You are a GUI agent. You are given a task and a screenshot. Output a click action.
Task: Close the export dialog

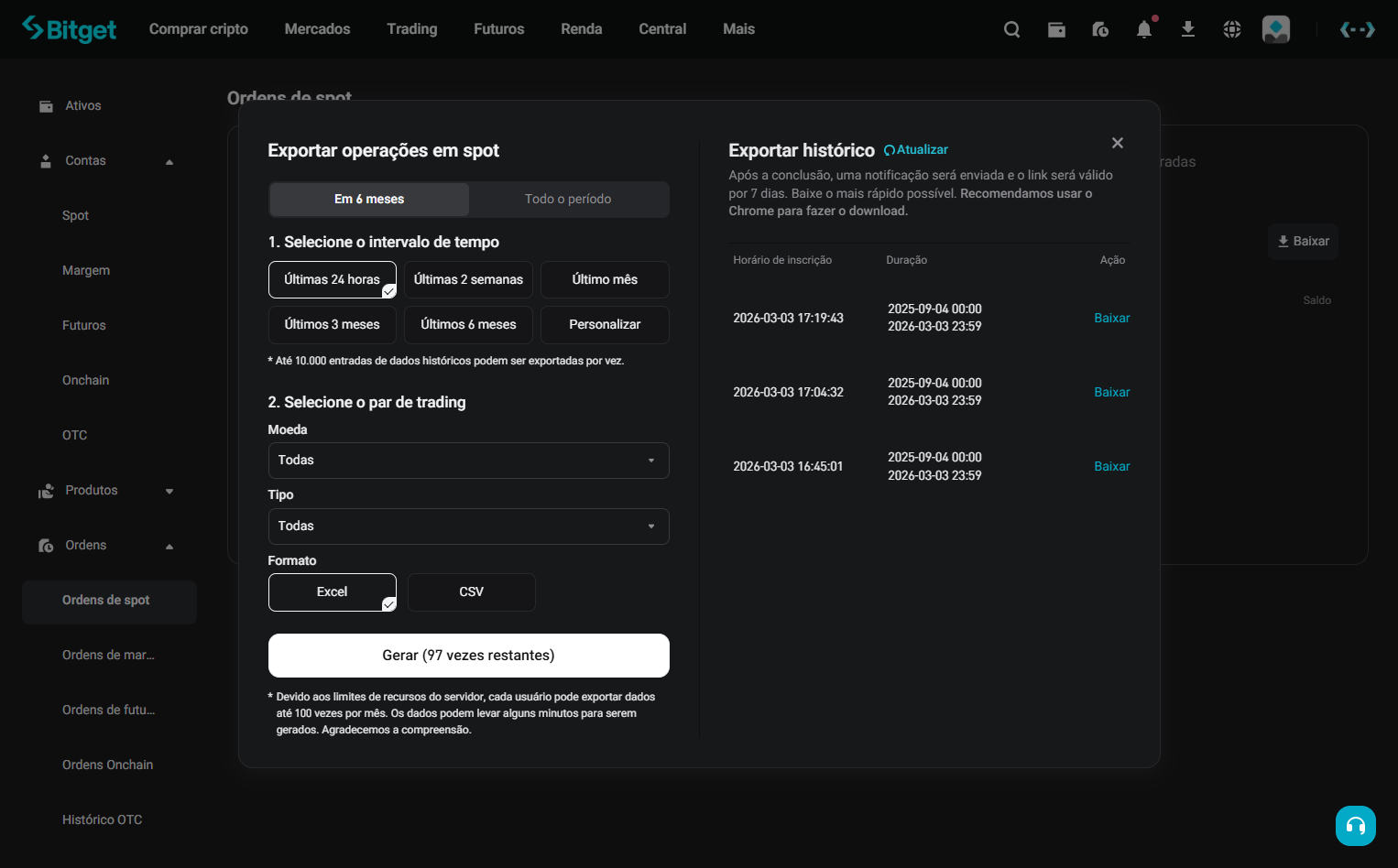[x=1118, y=143]
